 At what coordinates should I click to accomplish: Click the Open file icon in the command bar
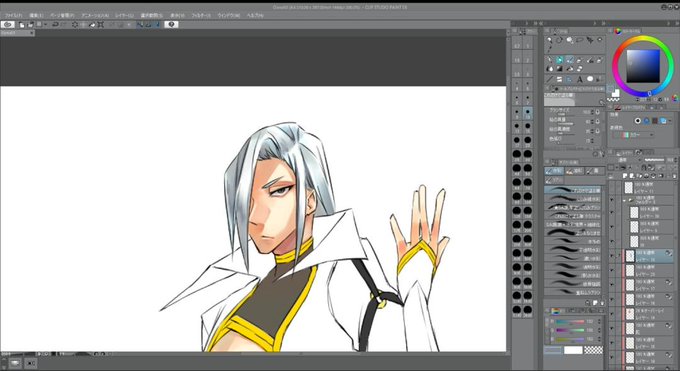point(30,25)
